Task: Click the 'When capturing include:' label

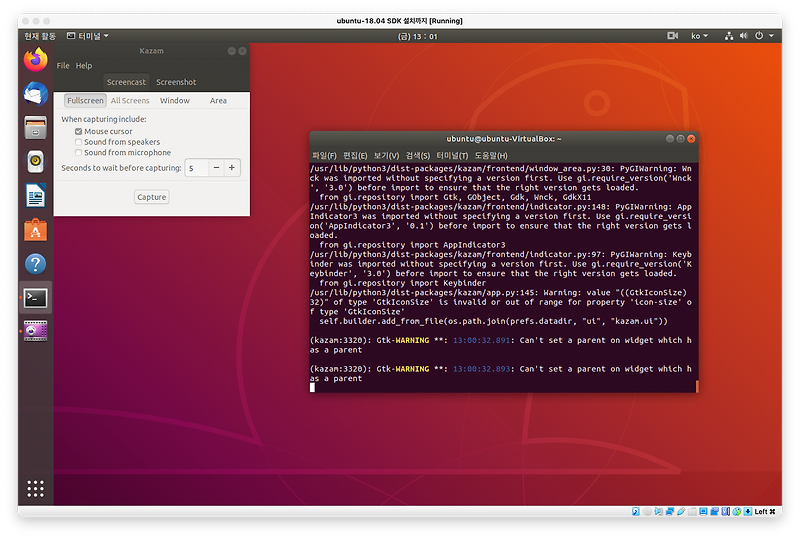Action: tap(104, 119)
